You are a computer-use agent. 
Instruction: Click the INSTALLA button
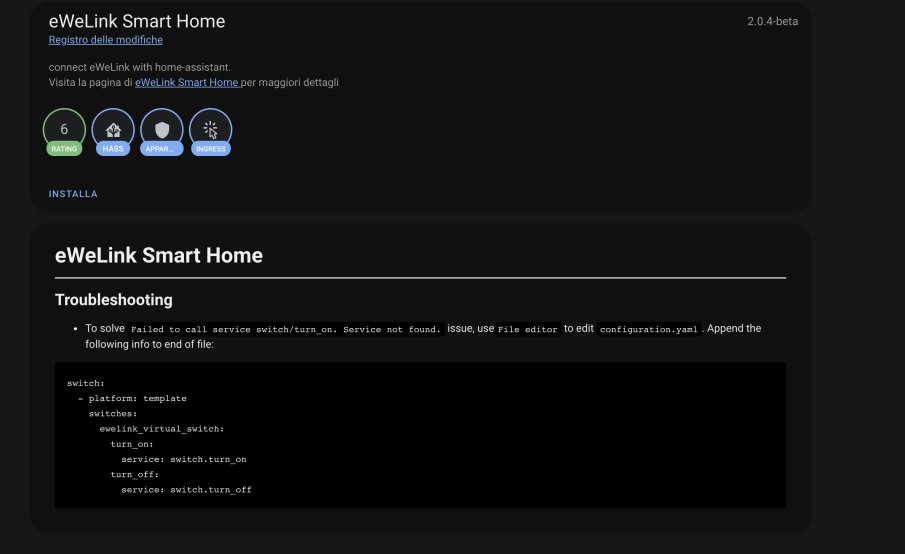click(x=73, y=194)
